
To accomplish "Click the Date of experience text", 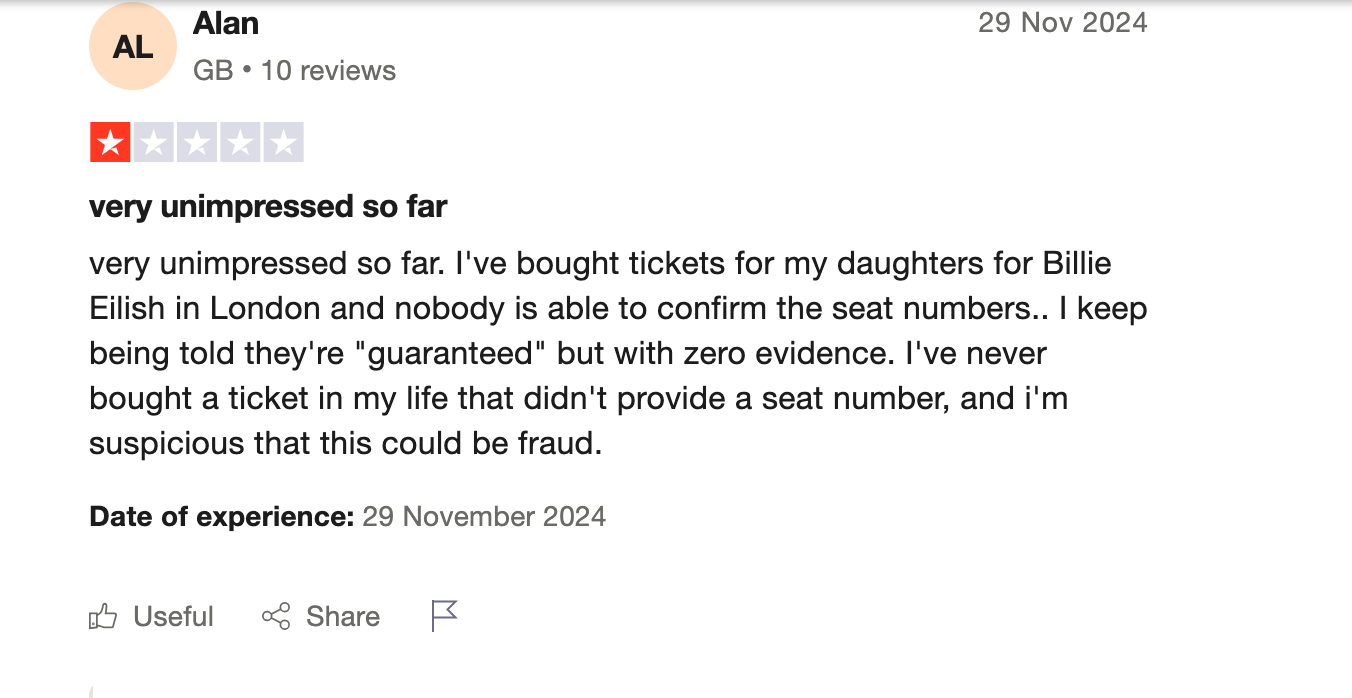I will (x=220, y=516).
